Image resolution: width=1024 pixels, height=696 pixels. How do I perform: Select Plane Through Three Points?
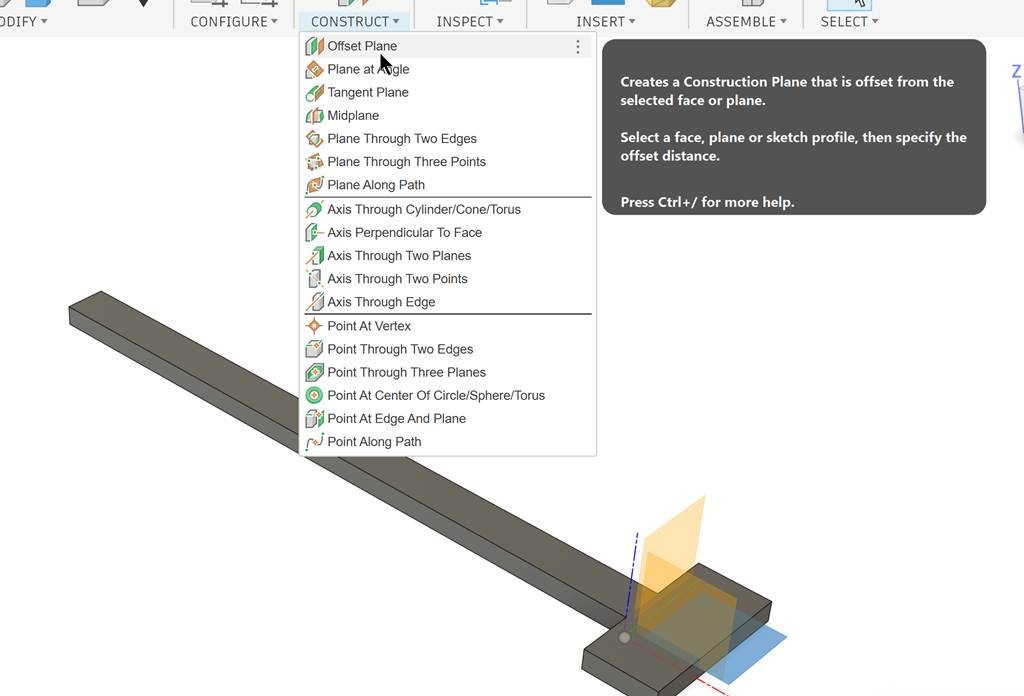coord(447,162)
